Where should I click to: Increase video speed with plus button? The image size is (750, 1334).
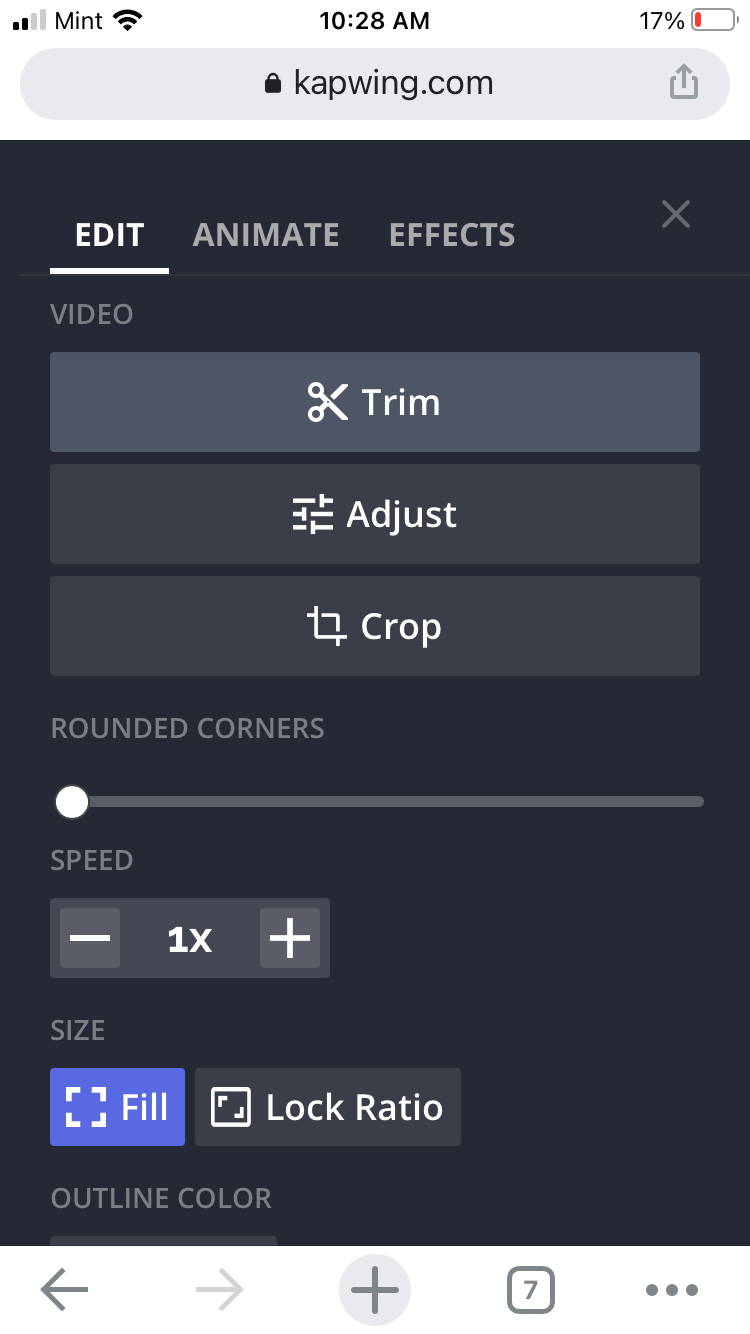click(x=290, y=938)
